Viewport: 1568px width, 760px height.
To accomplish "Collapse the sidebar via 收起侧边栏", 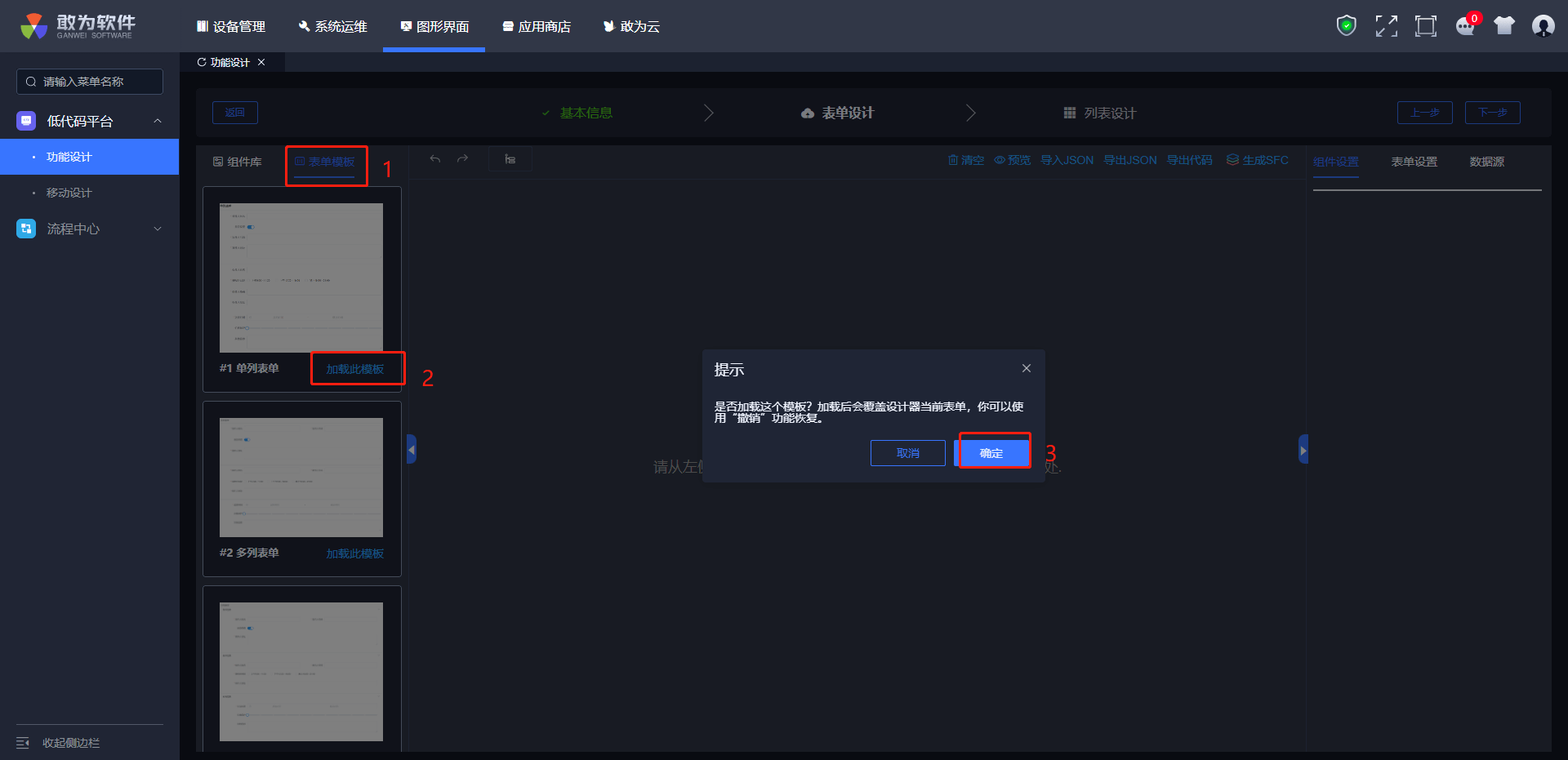I will [x=59, y=743].
